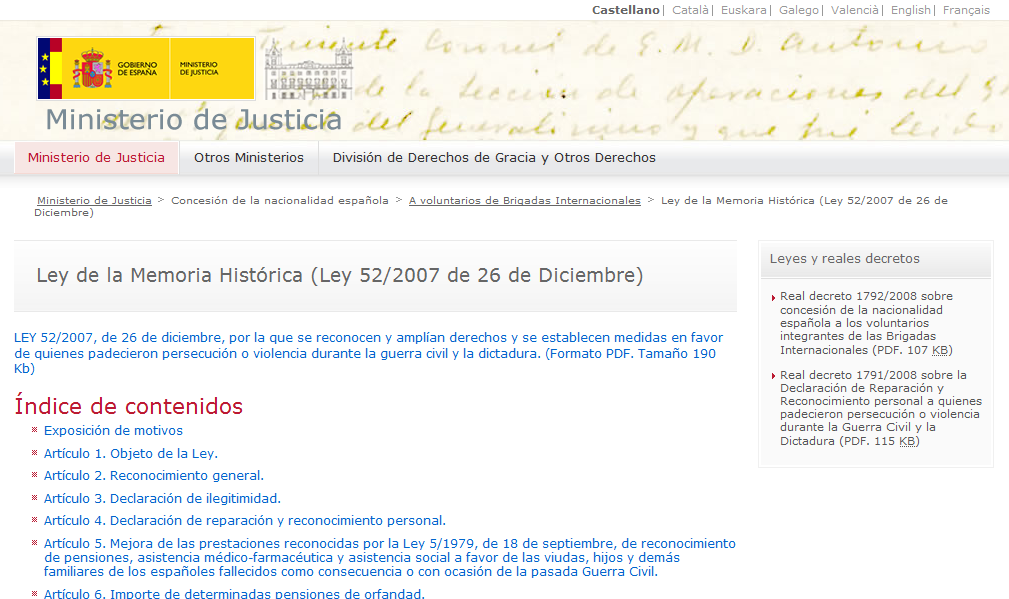This screenshot has height=599, width=1009.
Task: Open A voluntarios de Brigadas Internacionales breadcrumb
Action: click(x=524, y=200)
